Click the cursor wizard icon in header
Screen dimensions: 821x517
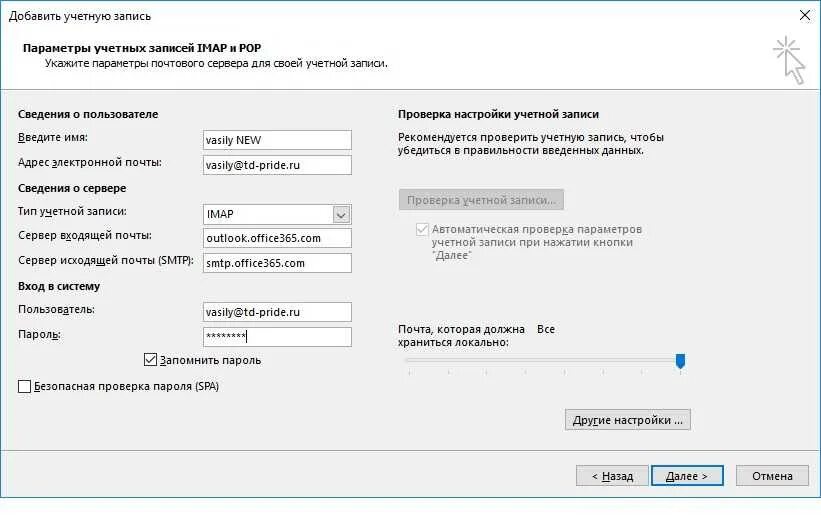tap(788, 58)
